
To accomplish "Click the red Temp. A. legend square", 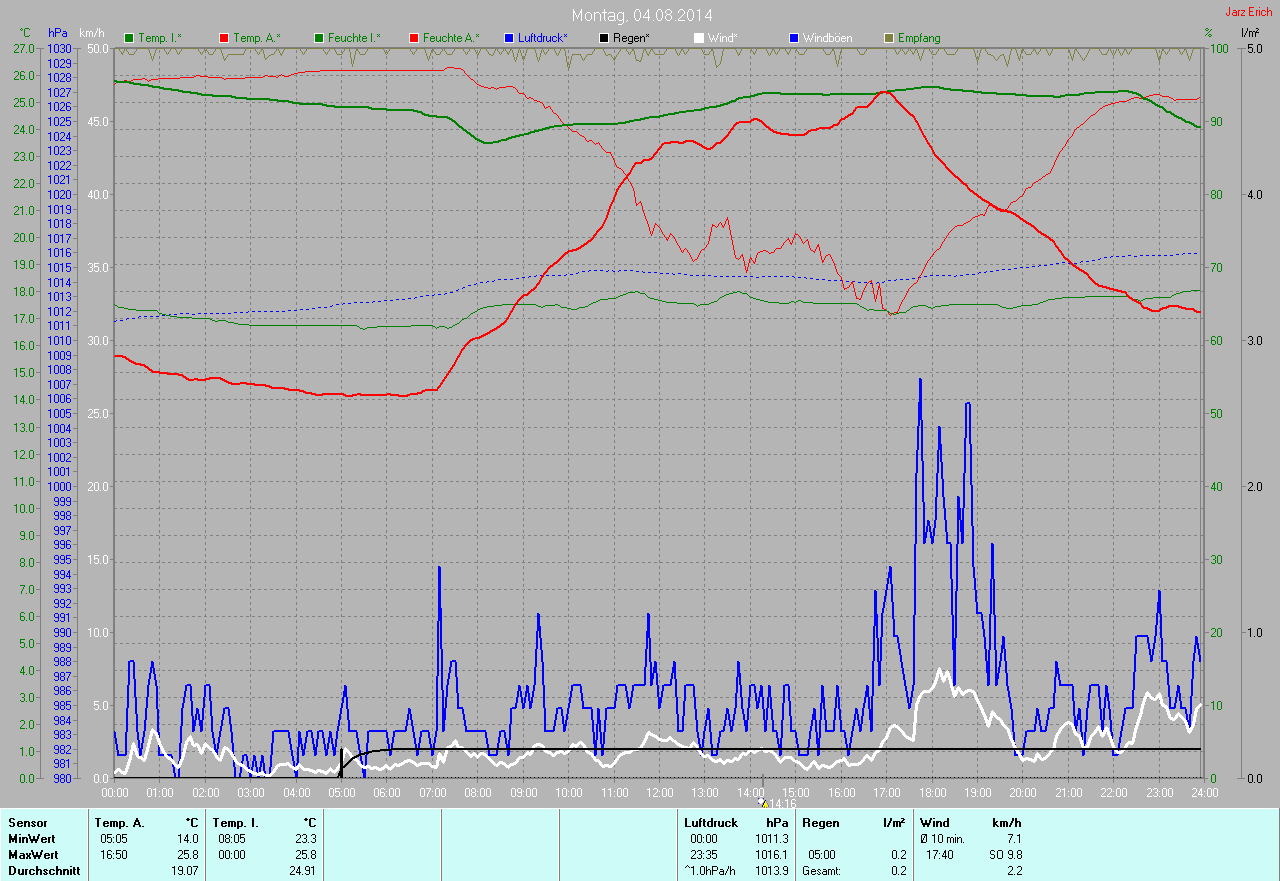I will pyautogui.click(x=224, y=38).
